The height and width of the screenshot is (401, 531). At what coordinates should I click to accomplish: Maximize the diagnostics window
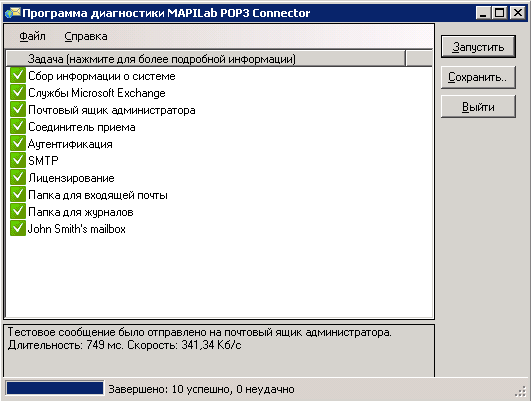500,13
